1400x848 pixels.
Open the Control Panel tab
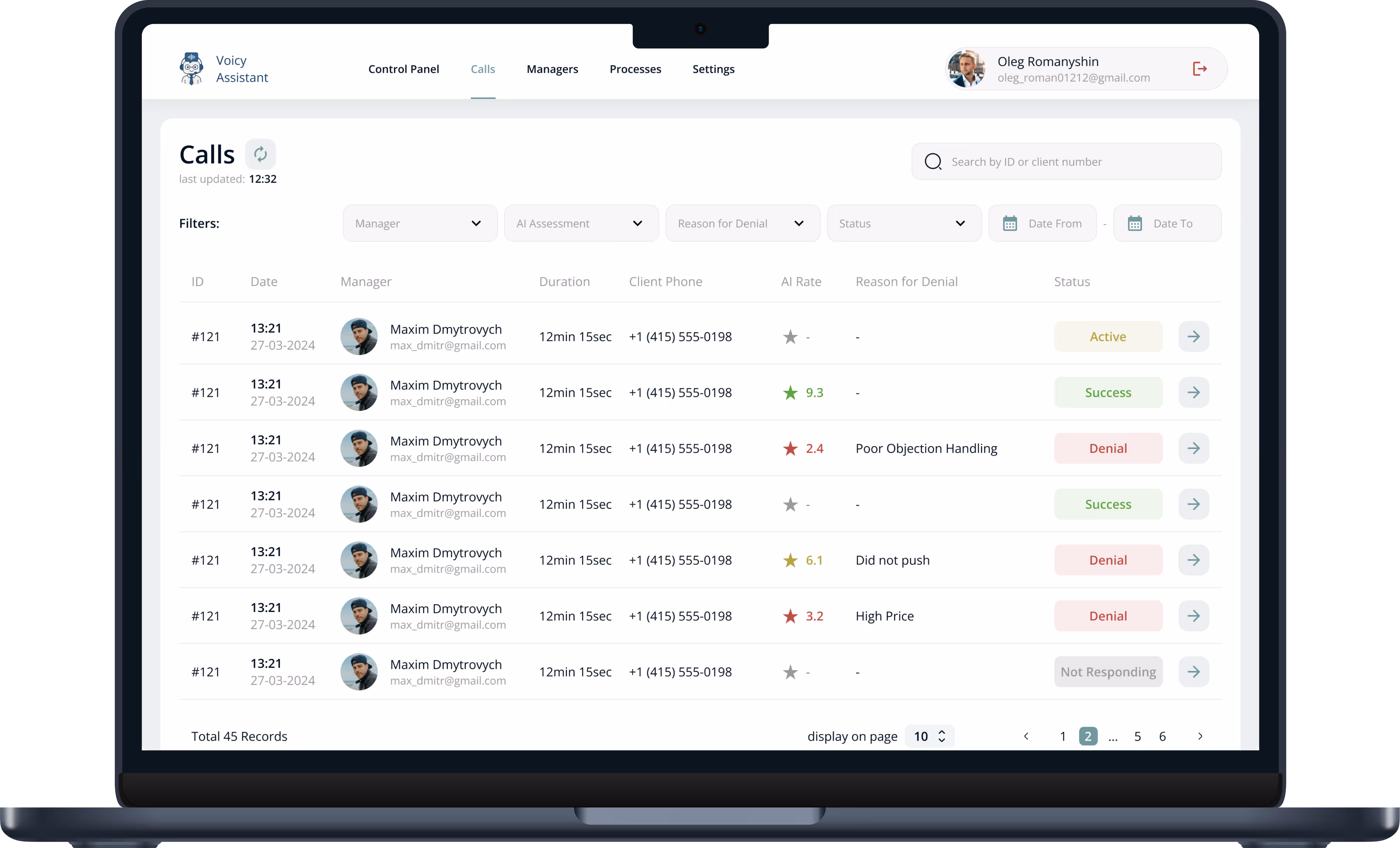tap(403, 69)
